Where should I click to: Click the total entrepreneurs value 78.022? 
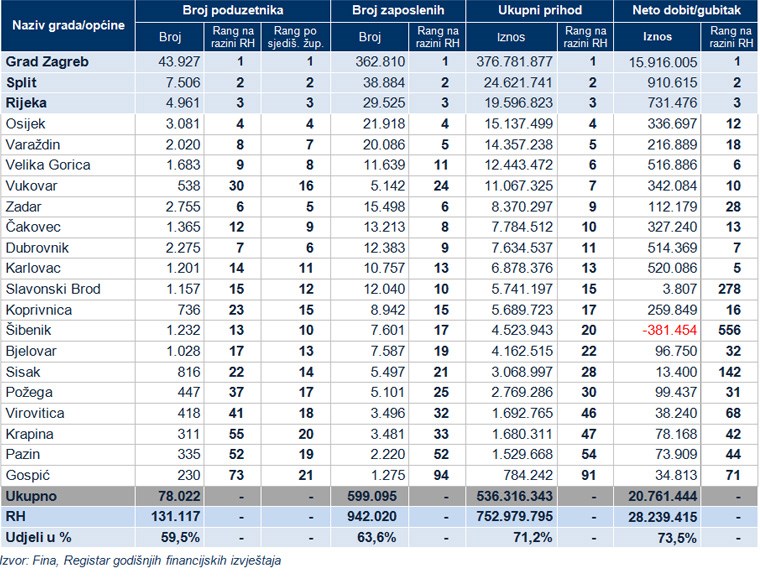(179, 496)
